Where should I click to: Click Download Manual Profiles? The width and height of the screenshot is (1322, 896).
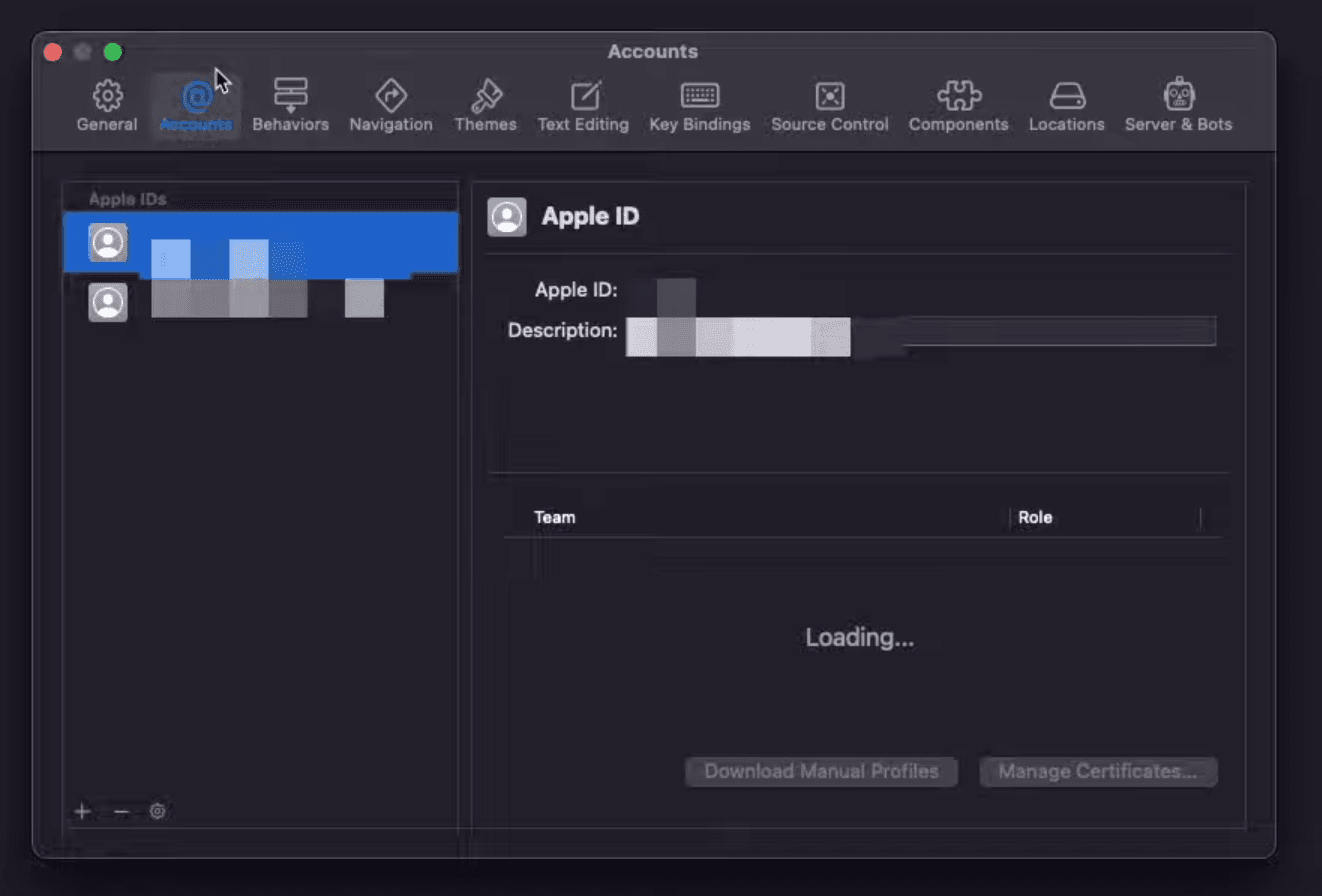(x=820, y=771)
